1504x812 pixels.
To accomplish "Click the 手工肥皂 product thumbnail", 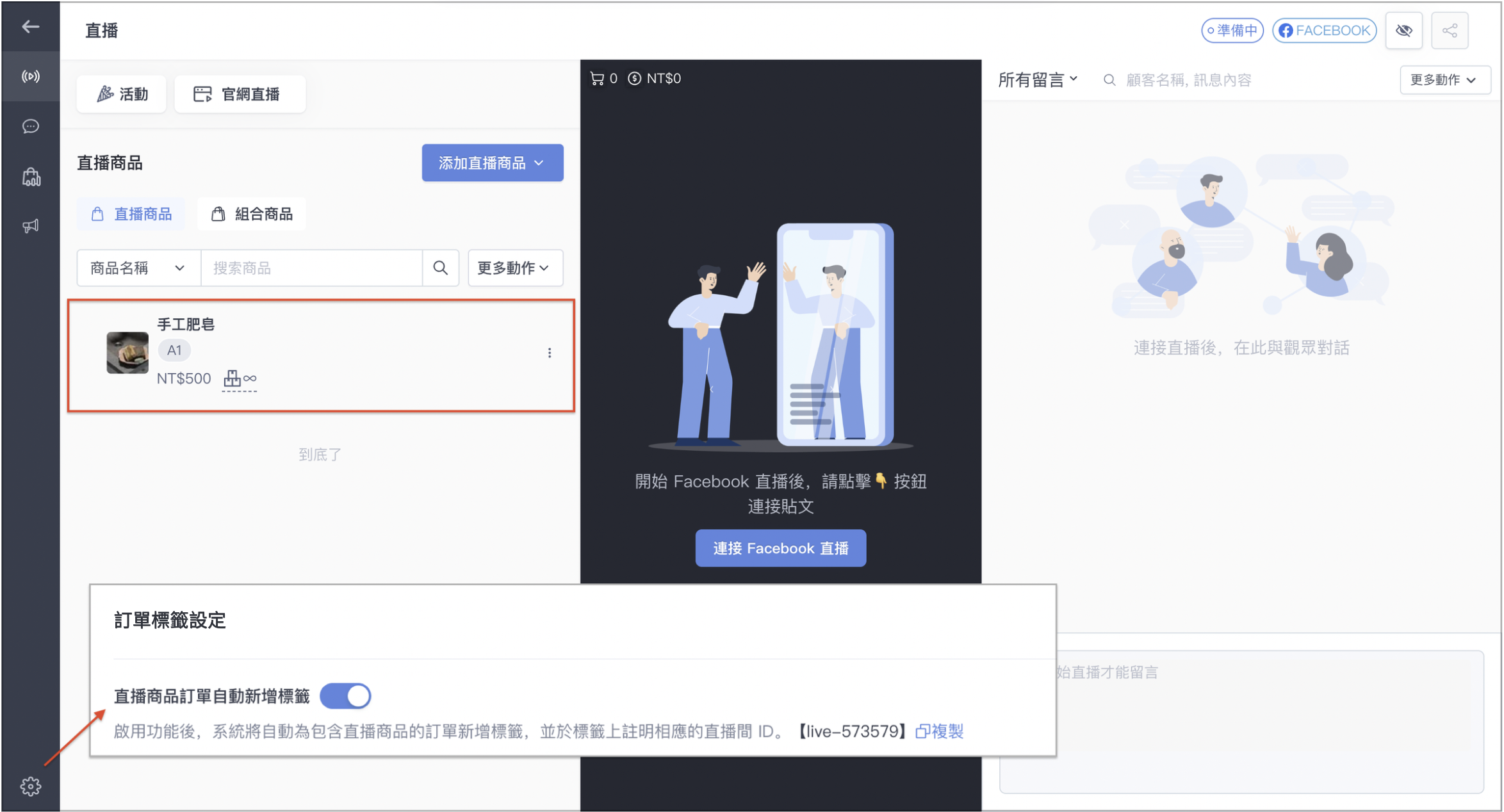I will tap(127, 352).
